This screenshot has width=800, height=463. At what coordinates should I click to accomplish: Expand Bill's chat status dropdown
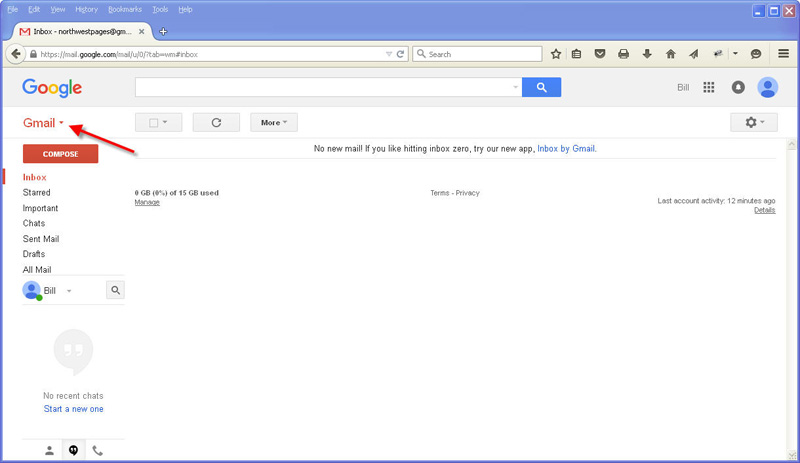point(69,291)
